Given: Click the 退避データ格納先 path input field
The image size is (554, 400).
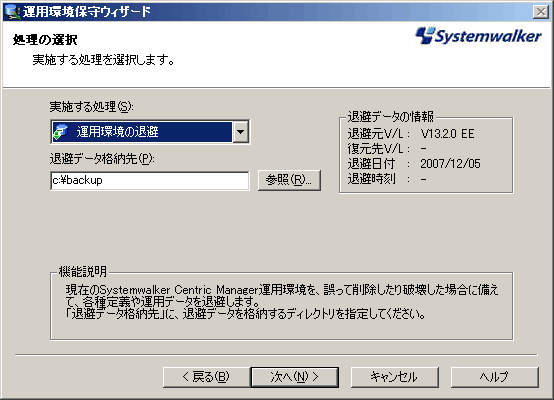Looking at the screenshot, I should (x=150, y=181).
